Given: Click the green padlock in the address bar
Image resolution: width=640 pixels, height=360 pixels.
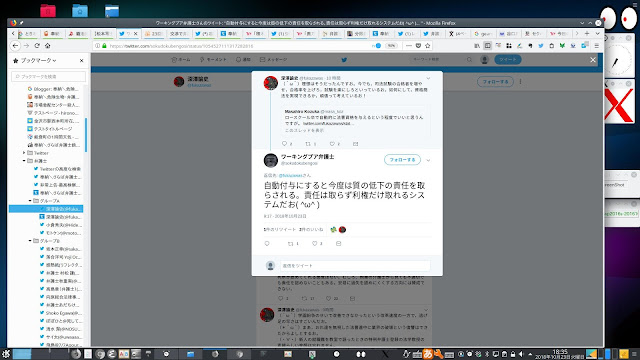Looking at the screenshot, I should pos(104,46).
